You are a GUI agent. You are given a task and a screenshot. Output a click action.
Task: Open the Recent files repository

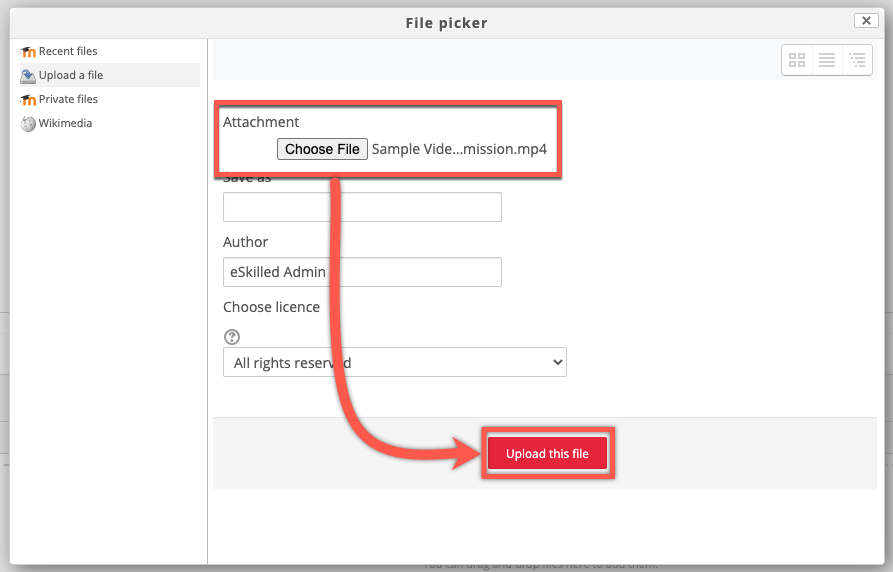point(68,51)
